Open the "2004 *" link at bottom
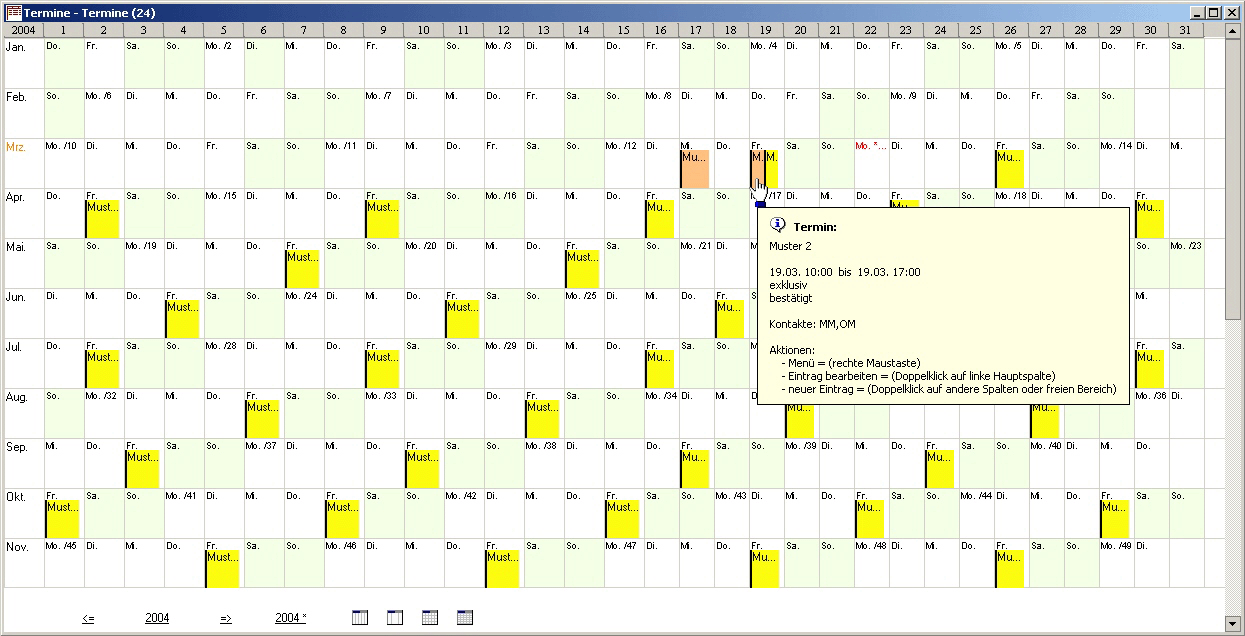The height and width of the screenshot is (636, 1245). click(290, 618)
